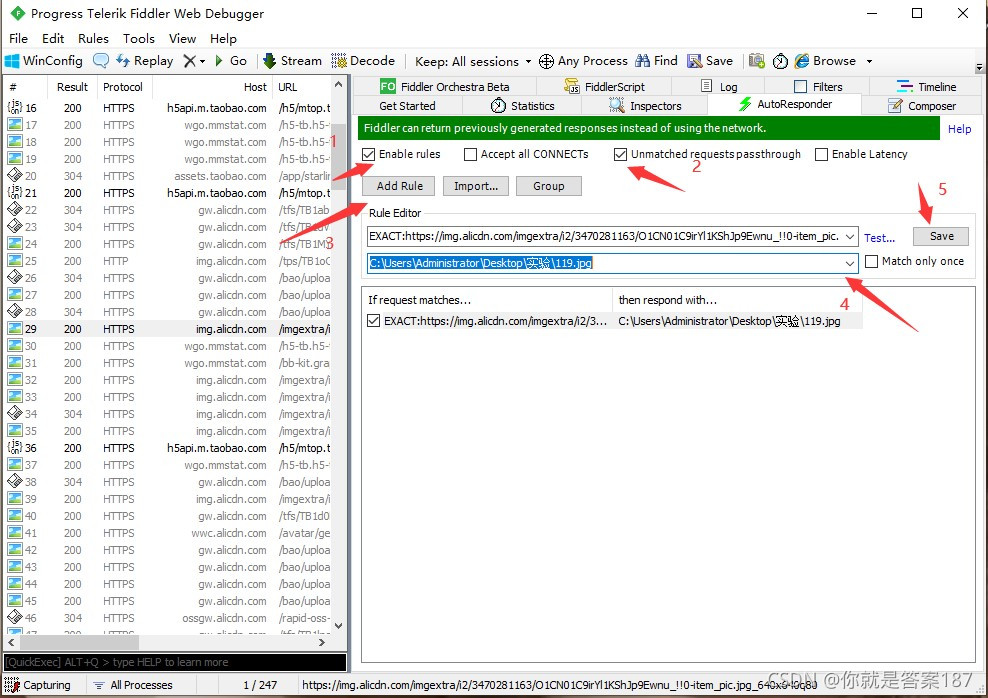988x698 pixels.
Task: Click the Save toolbar icon
Action: 710,61
